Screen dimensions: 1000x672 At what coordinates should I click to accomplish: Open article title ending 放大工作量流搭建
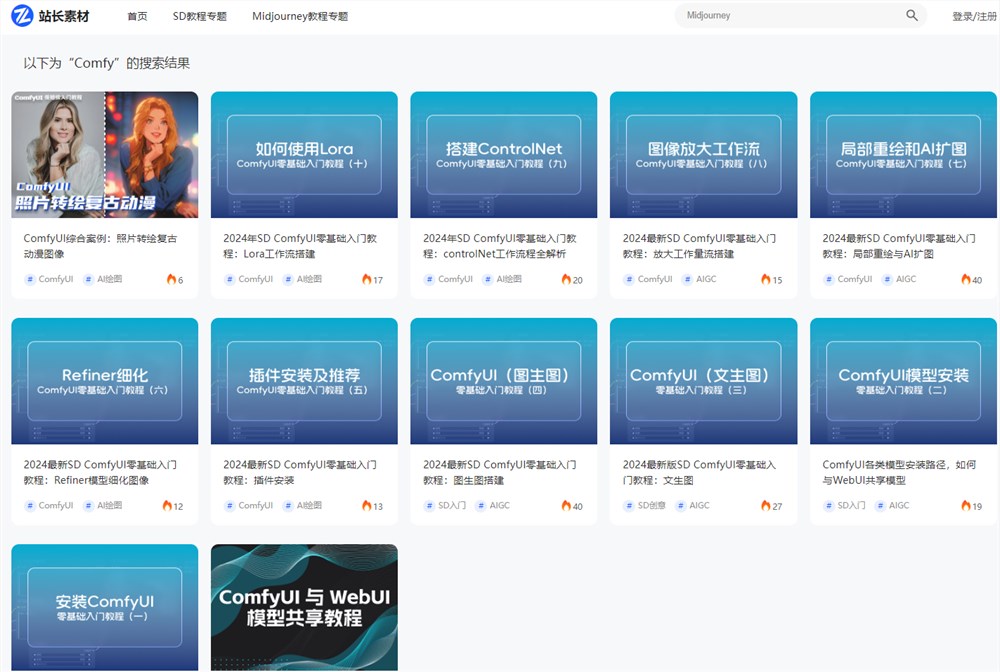coord(699,246)
